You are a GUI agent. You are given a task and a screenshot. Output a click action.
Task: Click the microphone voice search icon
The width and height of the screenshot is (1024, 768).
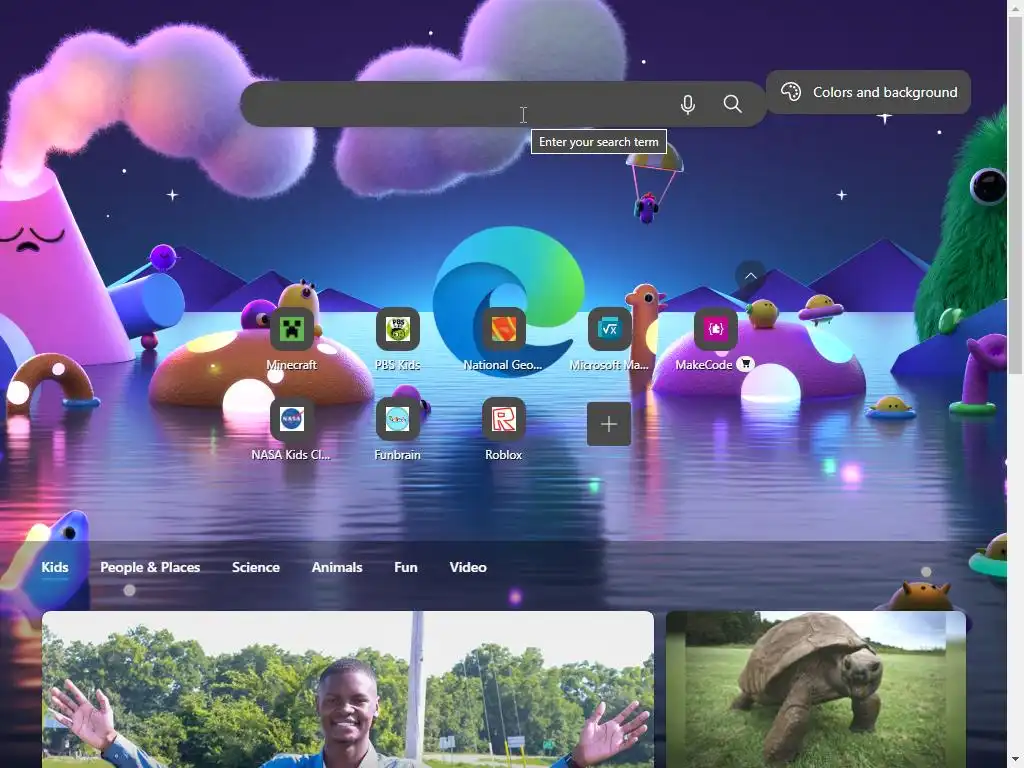[687, 104]
